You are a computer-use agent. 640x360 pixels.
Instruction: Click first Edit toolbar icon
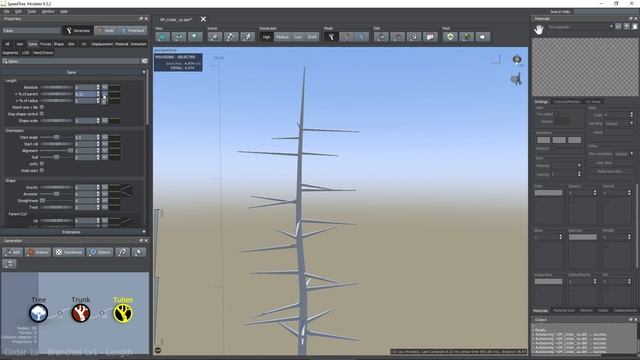(x=381, y=37)
